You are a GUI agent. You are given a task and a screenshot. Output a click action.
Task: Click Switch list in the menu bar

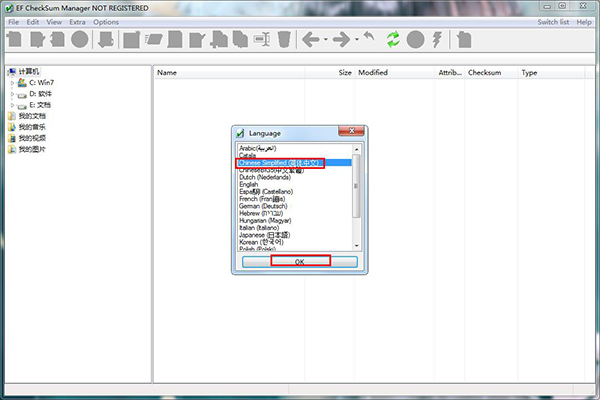pos(550,21)
